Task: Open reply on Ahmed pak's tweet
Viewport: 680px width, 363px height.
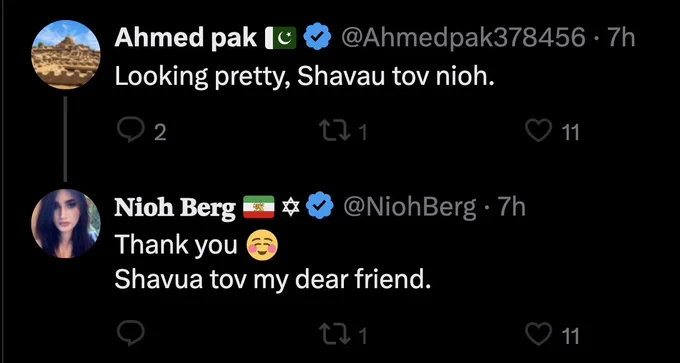Action: (x=131, y=131)
